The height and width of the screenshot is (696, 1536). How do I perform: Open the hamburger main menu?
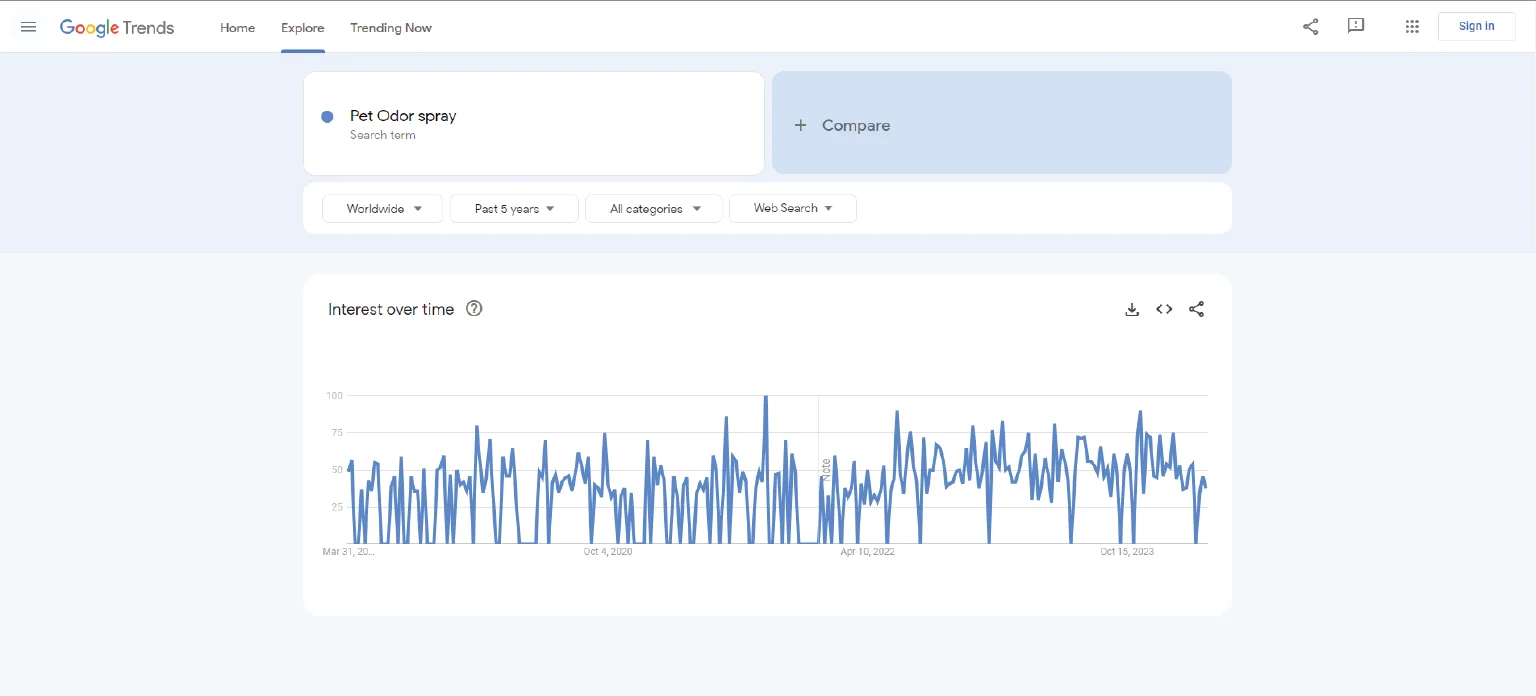pyautogui.click(x=28, y=27)
